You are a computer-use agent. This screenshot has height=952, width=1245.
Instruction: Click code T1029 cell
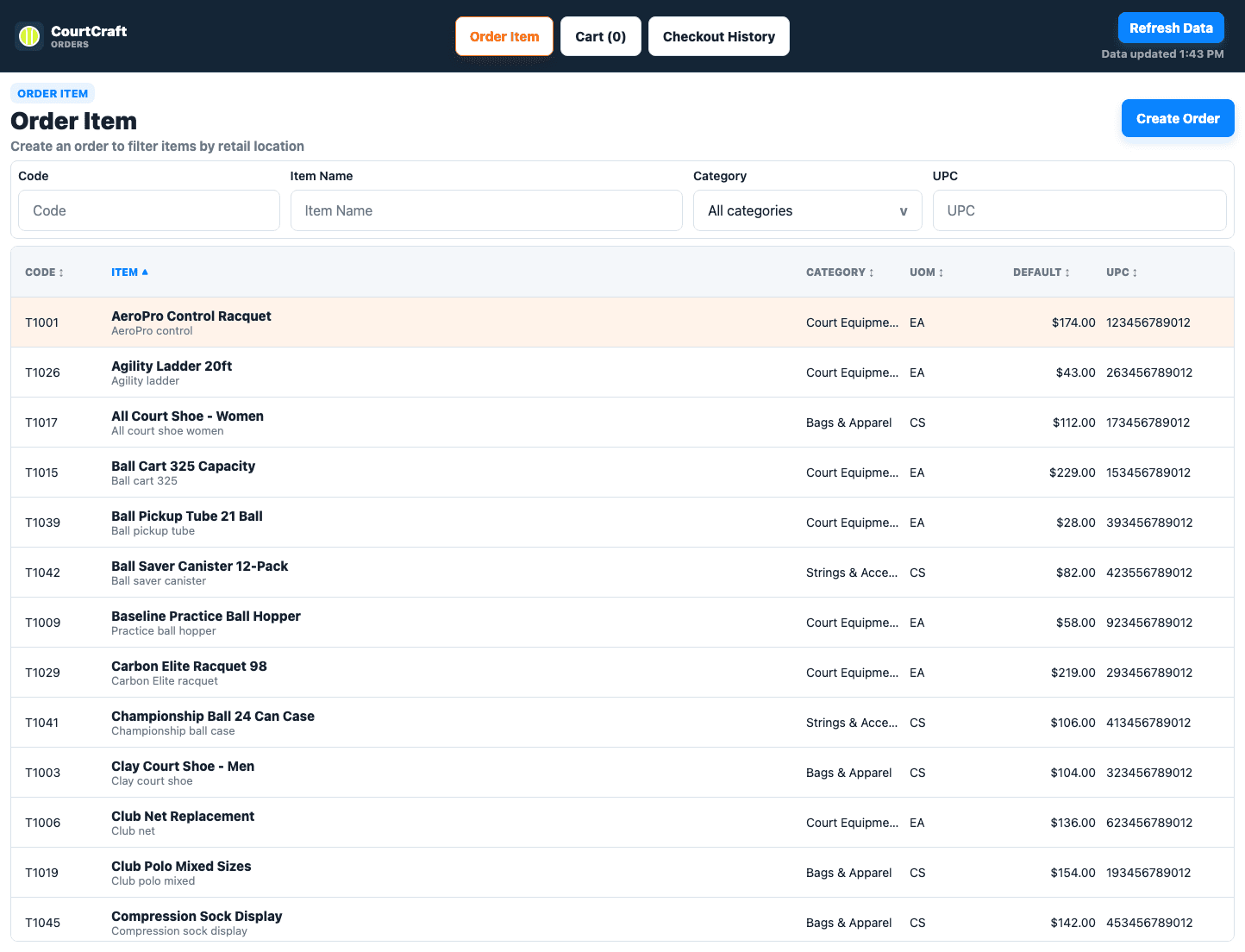pyautogui.click(x=42, y=673)
